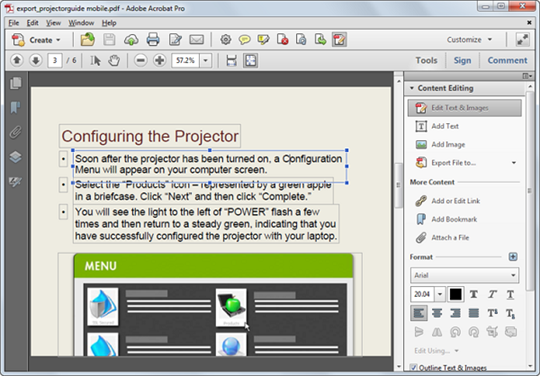This screenshot has height=376, width=540.
Task: Open the Attachments paperclip panel
Action: (x=15, y=132)
